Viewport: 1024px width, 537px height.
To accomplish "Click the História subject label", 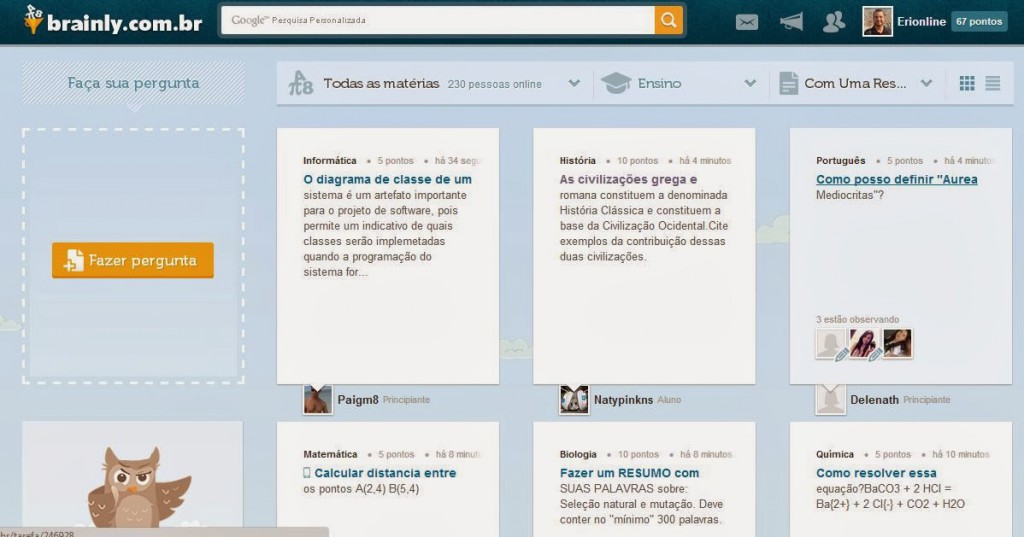I will (x=578, y=160).
